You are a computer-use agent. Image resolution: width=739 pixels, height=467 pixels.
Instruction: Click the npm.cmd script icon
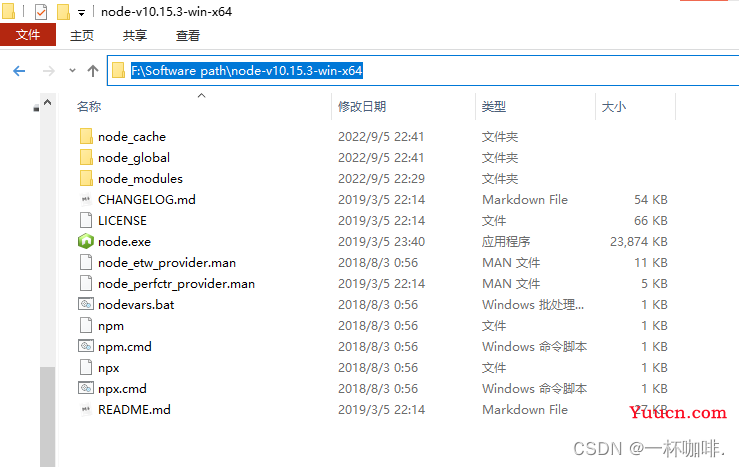pos(86,346)
